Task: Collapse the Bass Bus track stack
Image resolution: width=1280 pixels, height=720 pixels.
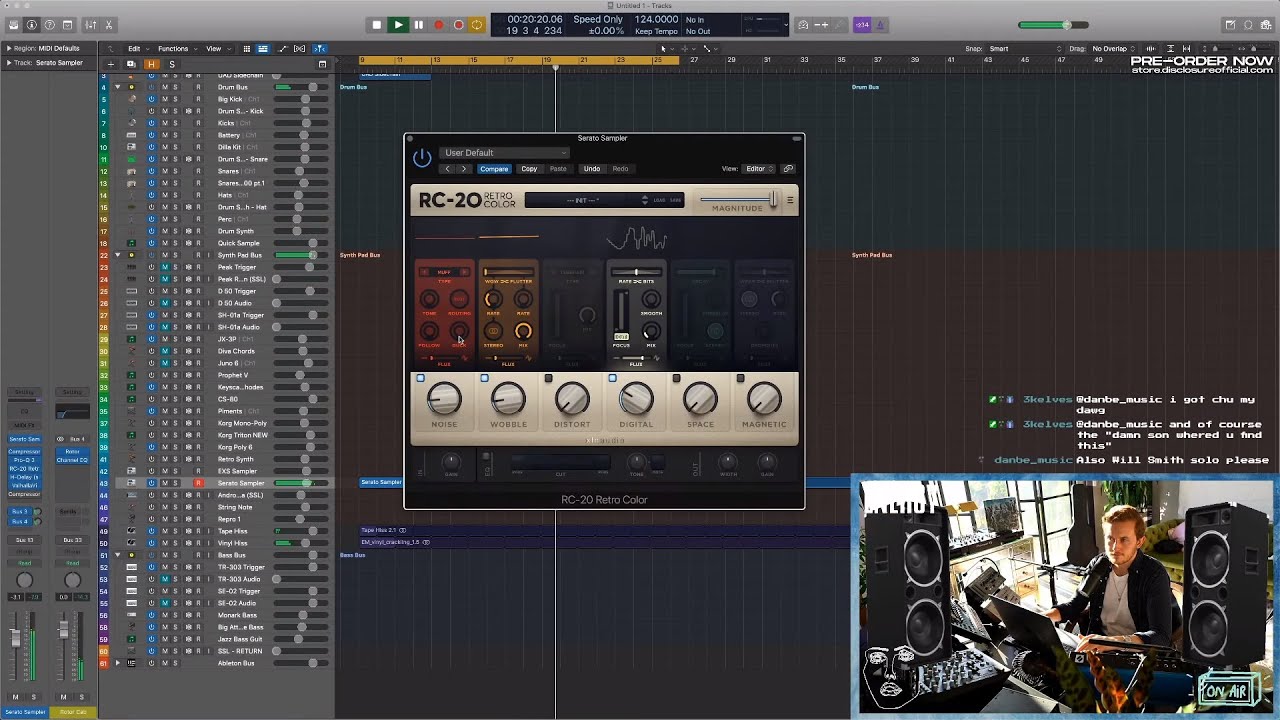Action: click(117, 555)
